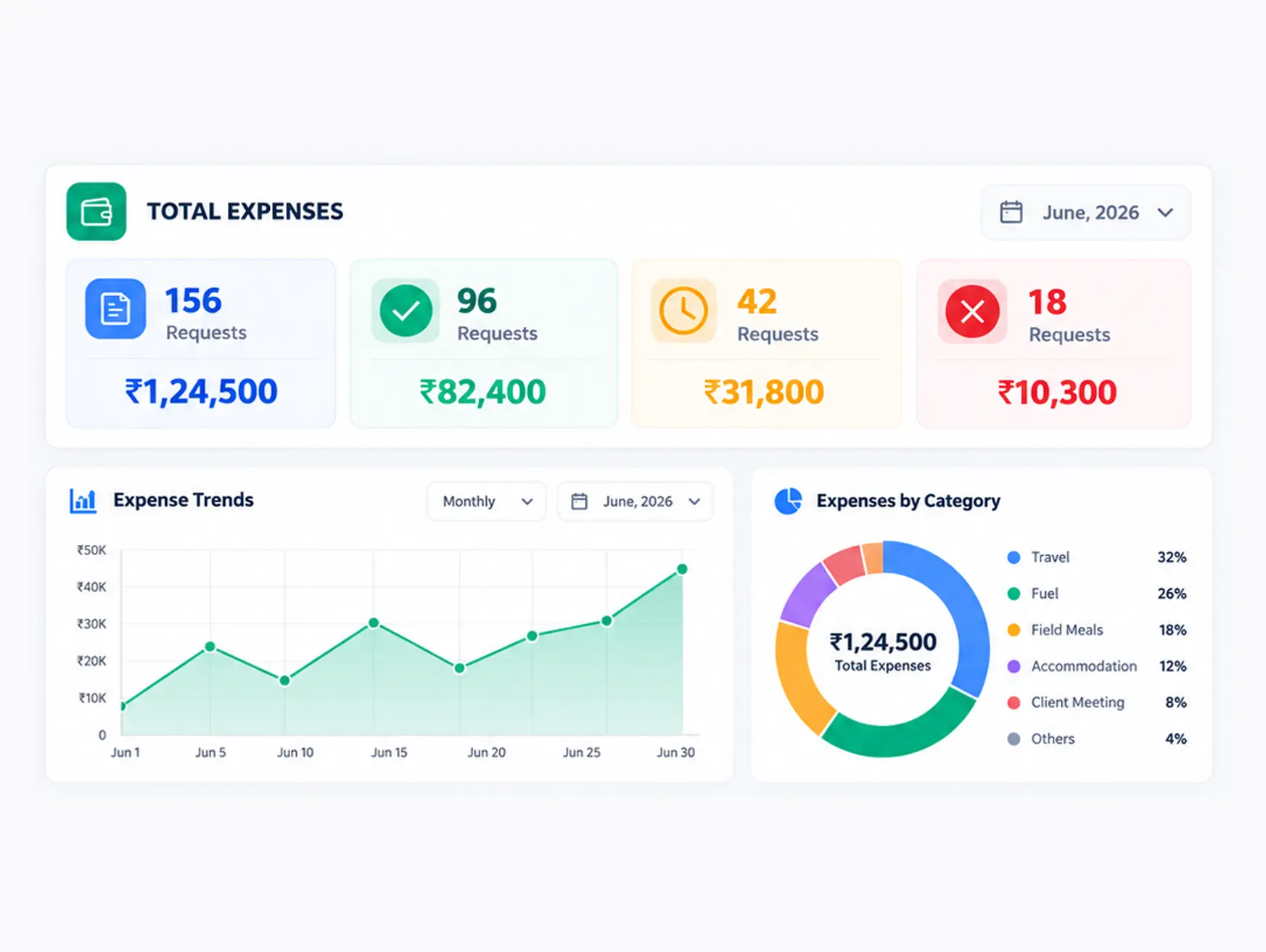
Task: Expand the June, 2026 dropdown in Expense Trends
Action: coord(636,501)
